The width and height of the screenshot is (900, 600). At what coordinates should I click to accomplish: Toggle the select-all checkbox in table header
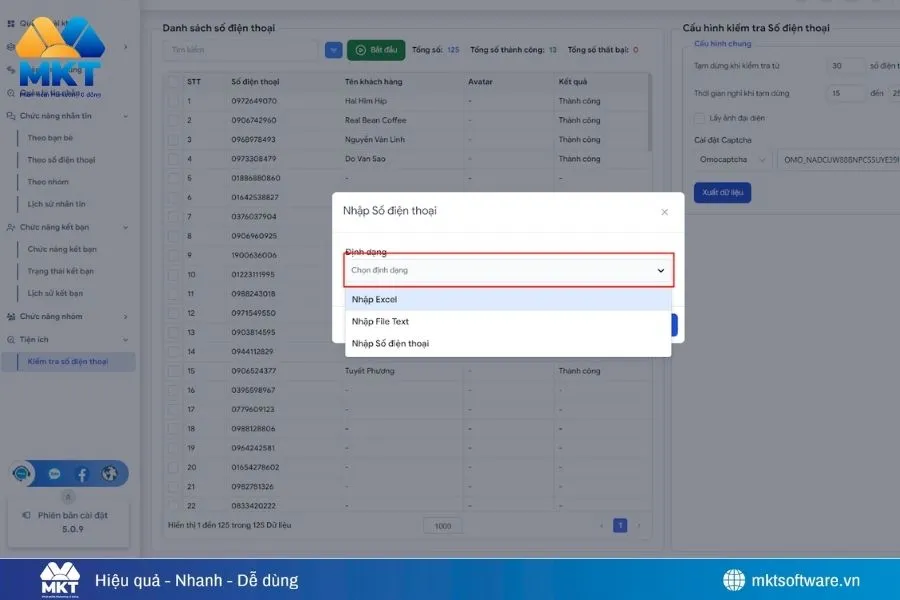coord(174,82)
